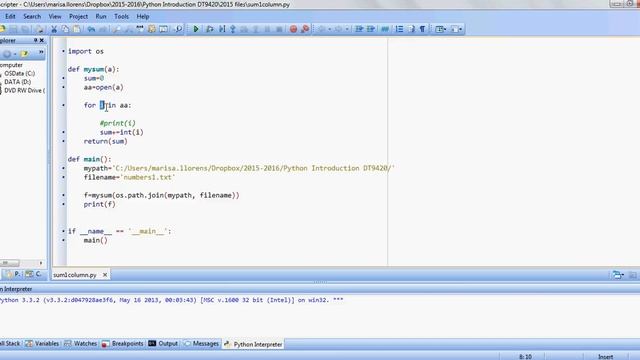
Task: Click the Paste clipboard icon
Action: (x=77, y=29)
